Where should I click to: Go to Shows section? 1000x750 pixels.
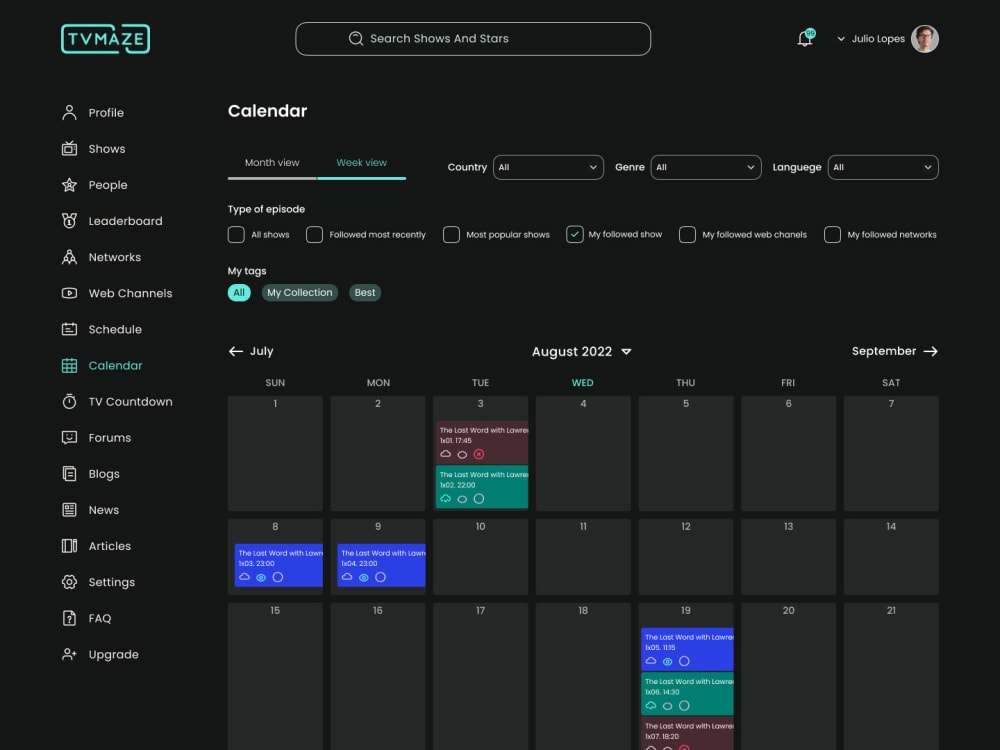pyautogui.click(x=94, y=149)
